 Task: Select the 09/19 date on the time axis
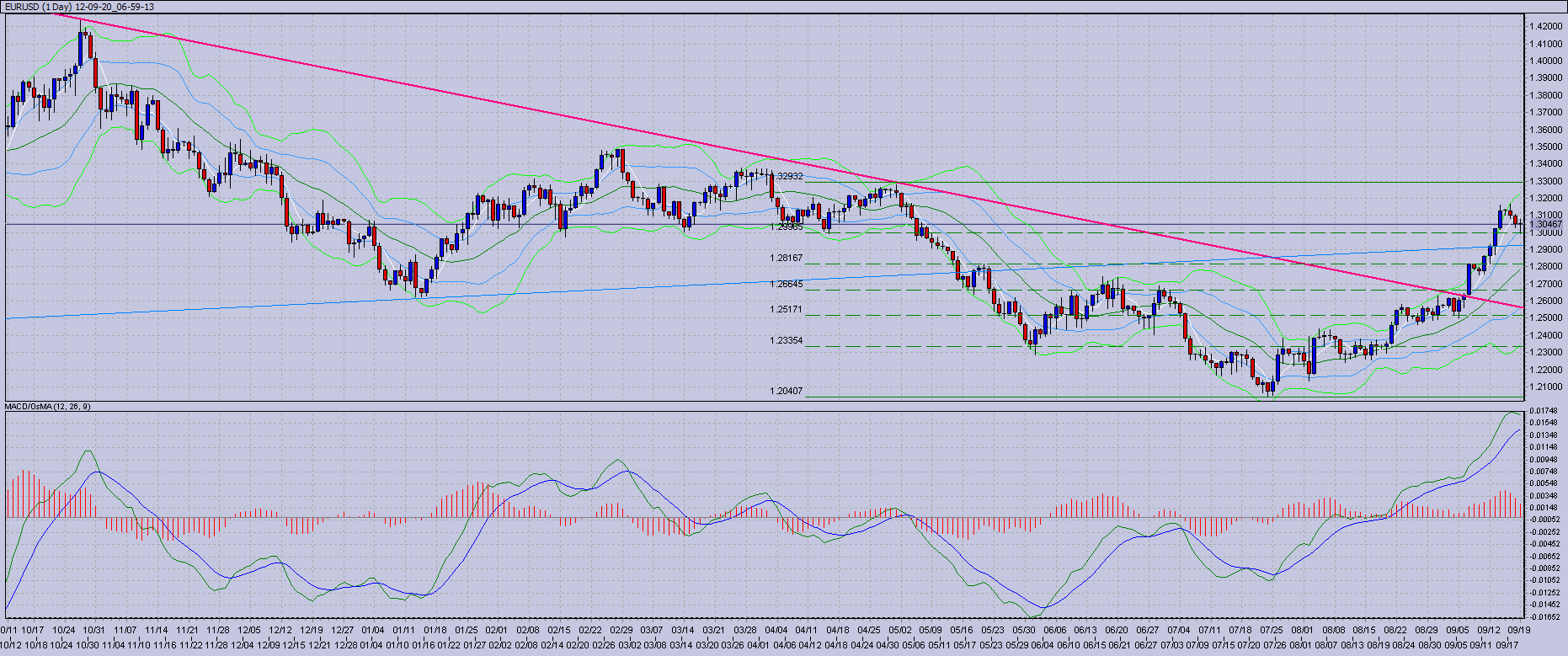pyautogui.click(x=1517, y=629)
